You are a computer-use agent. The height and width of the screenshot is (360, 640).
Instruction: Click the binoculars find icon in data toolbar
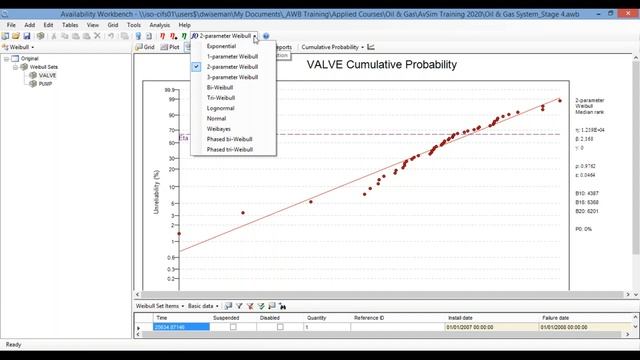tap(282, 306)
